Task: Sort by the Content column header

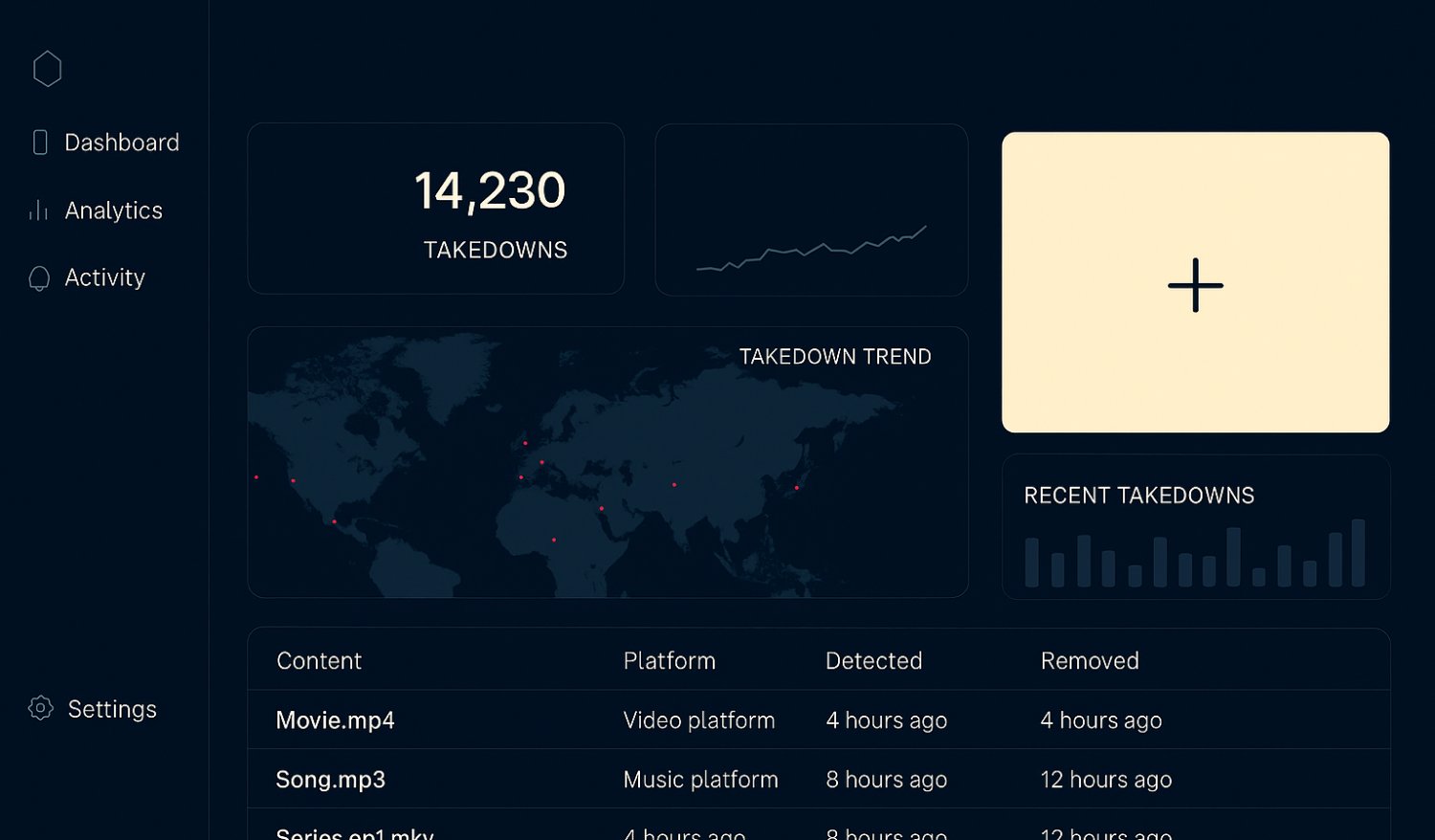Action: (x=320, y=661)
